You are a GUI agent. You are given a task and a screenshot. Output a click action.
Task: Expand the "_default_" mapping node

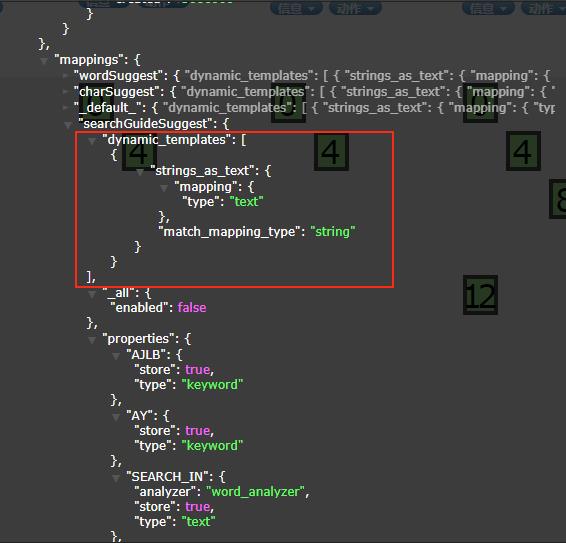coord(65,108)
